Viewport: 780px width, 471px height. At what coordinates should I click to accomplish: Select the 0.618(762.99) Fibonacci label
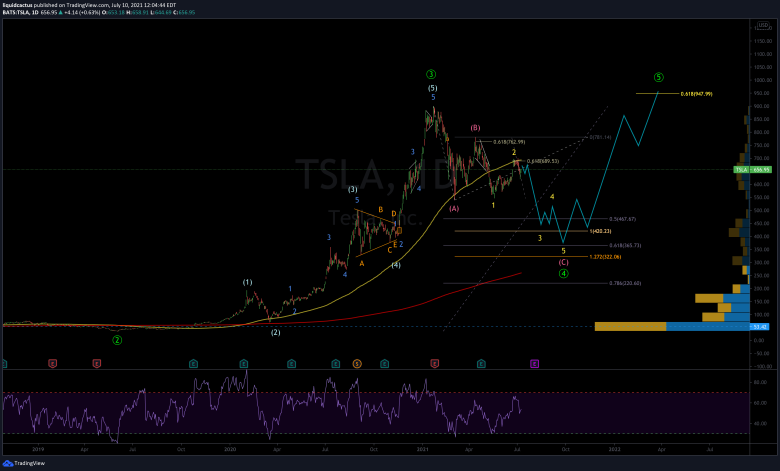point(509,142)
